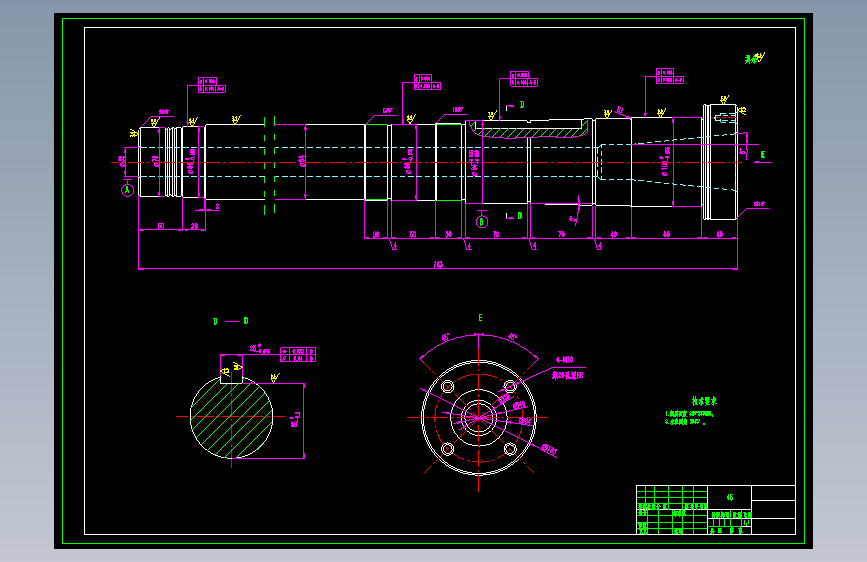Select the datum B circle symbol
The height and width of the screenshot is (562, 867).
(x=482, y=222)
